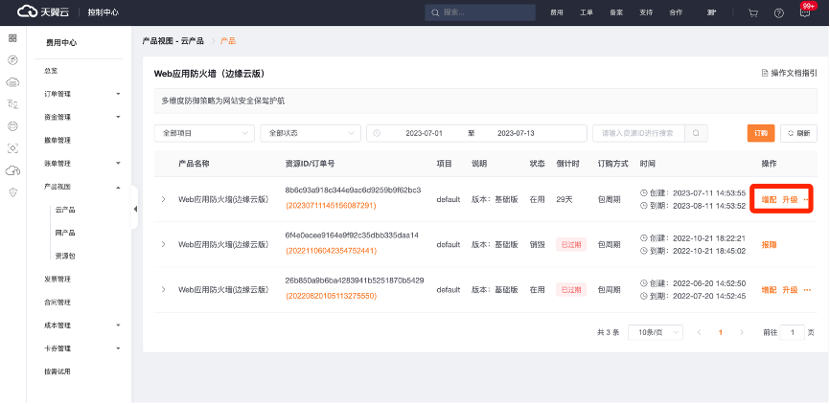
Task: Expand row with ID 6f4e0ecee9164e9f92c35dbb335daa14
Action: pyautogui.click(x=164, y=245)
